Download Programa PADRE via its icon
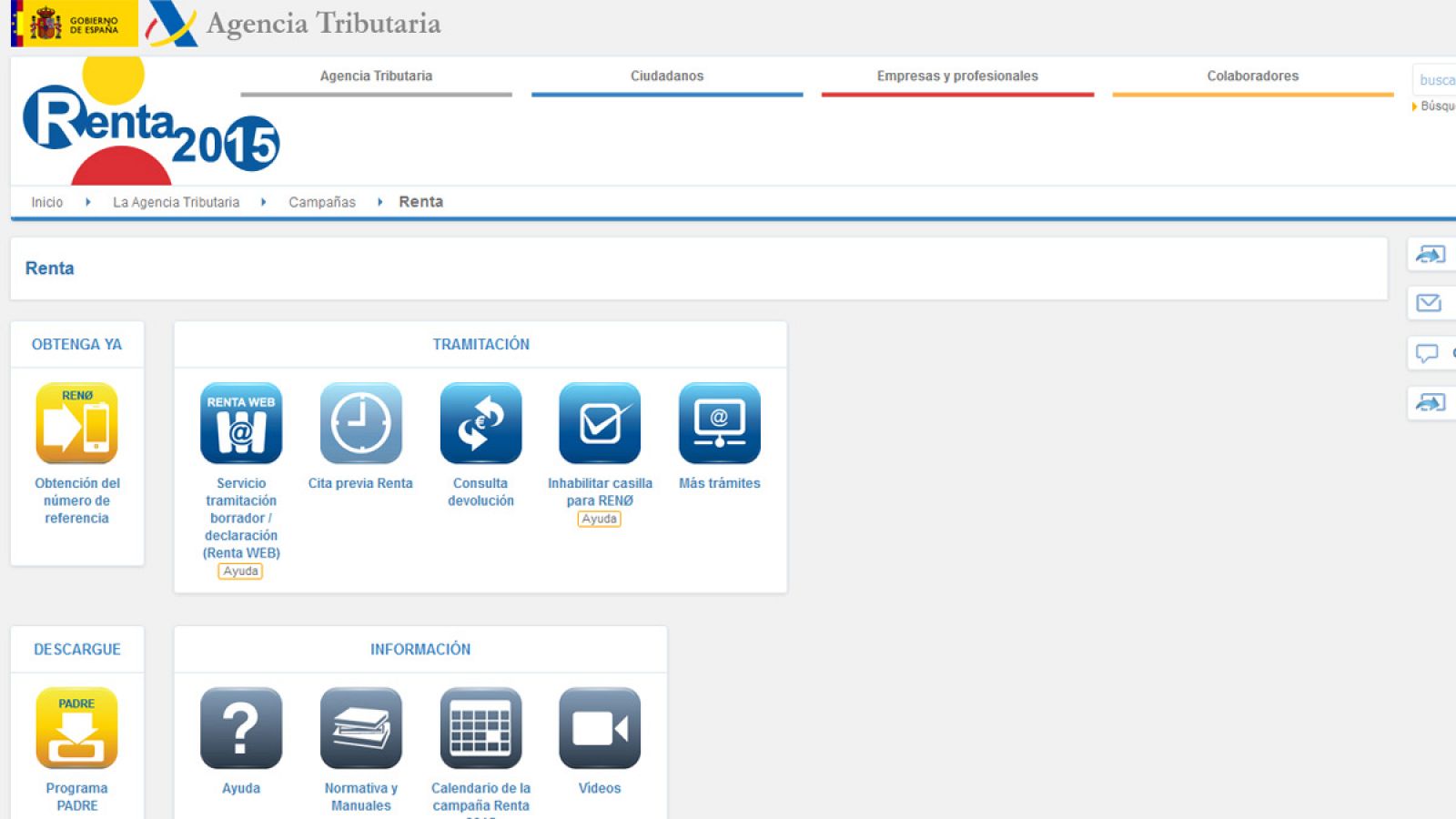Image resolution: width=1456 pixels, height=819 pixels. pos(76,728)
